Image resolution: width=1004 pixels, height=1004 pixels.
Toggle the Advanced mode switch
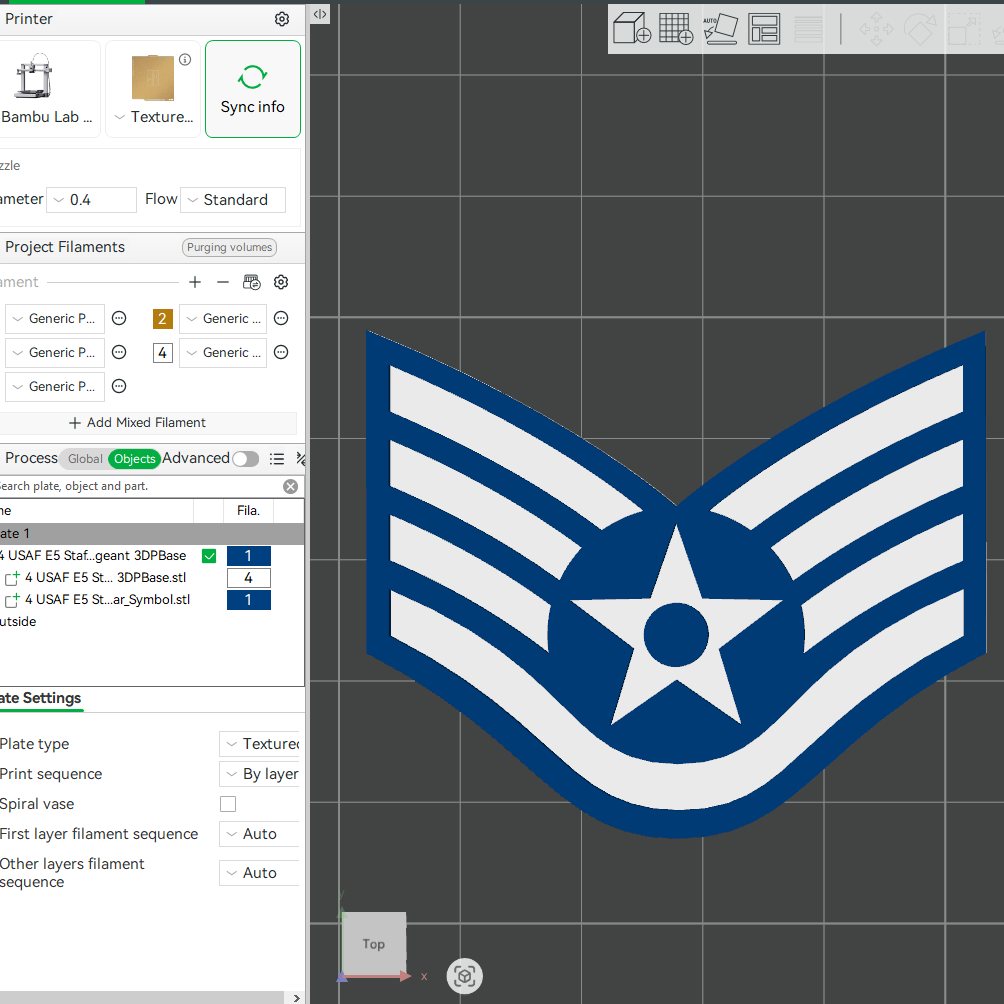[x=246, y=458]
